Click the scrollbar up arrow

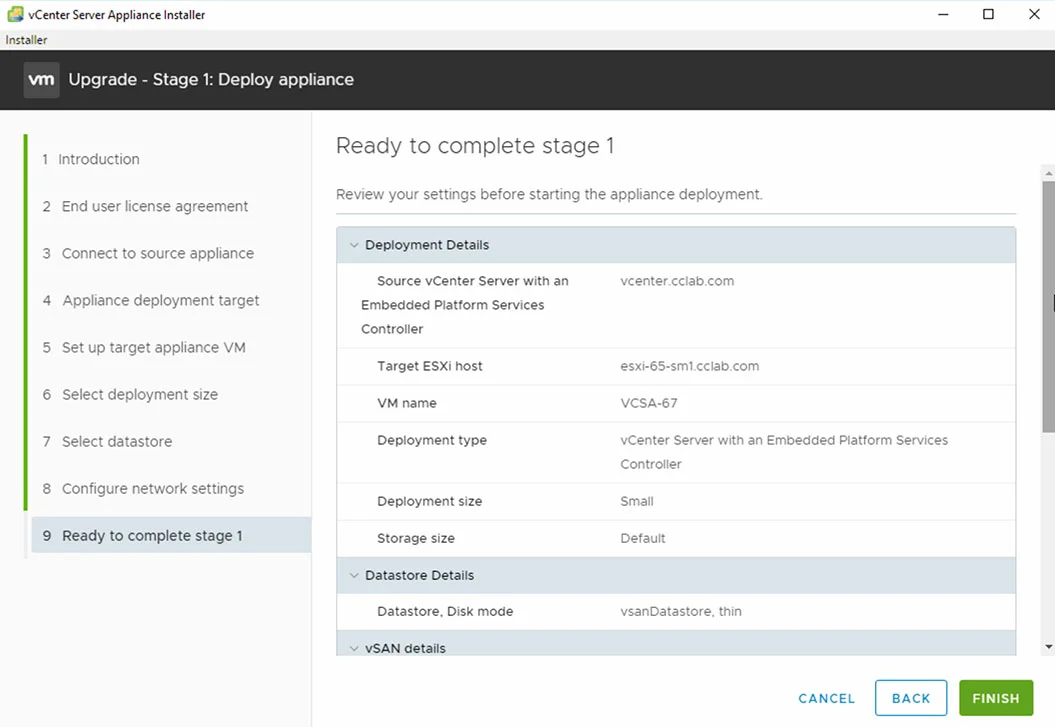click(1048, 174)
